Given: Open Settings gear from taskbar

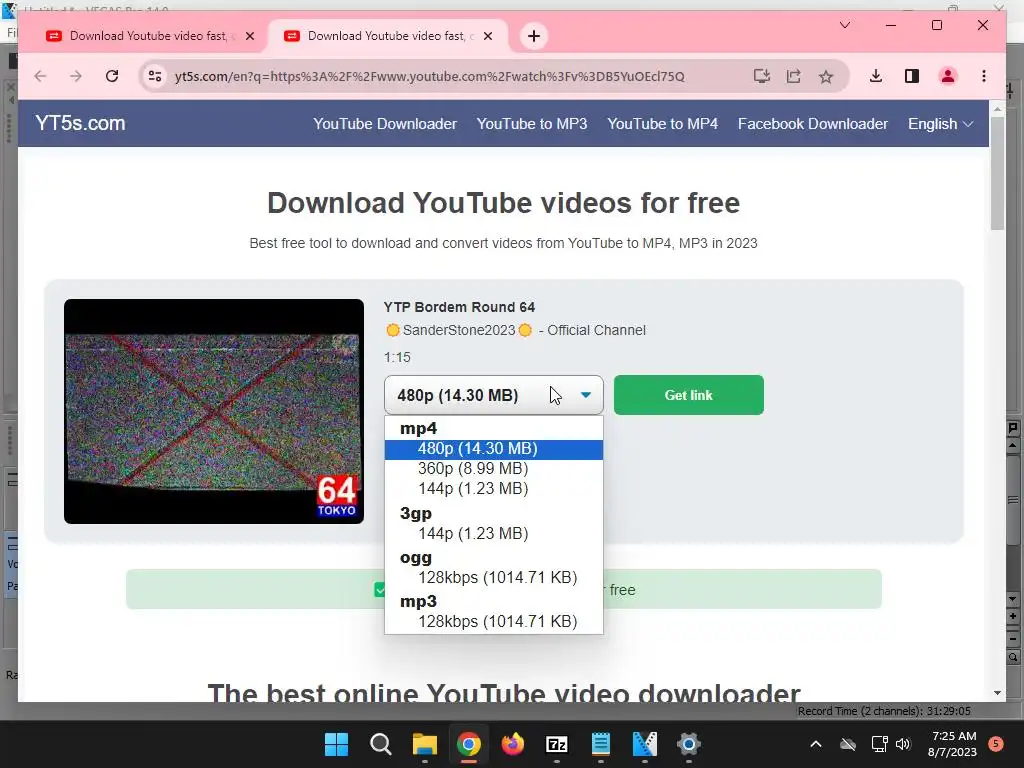Looking at the screenshot, I should (688, 744).
